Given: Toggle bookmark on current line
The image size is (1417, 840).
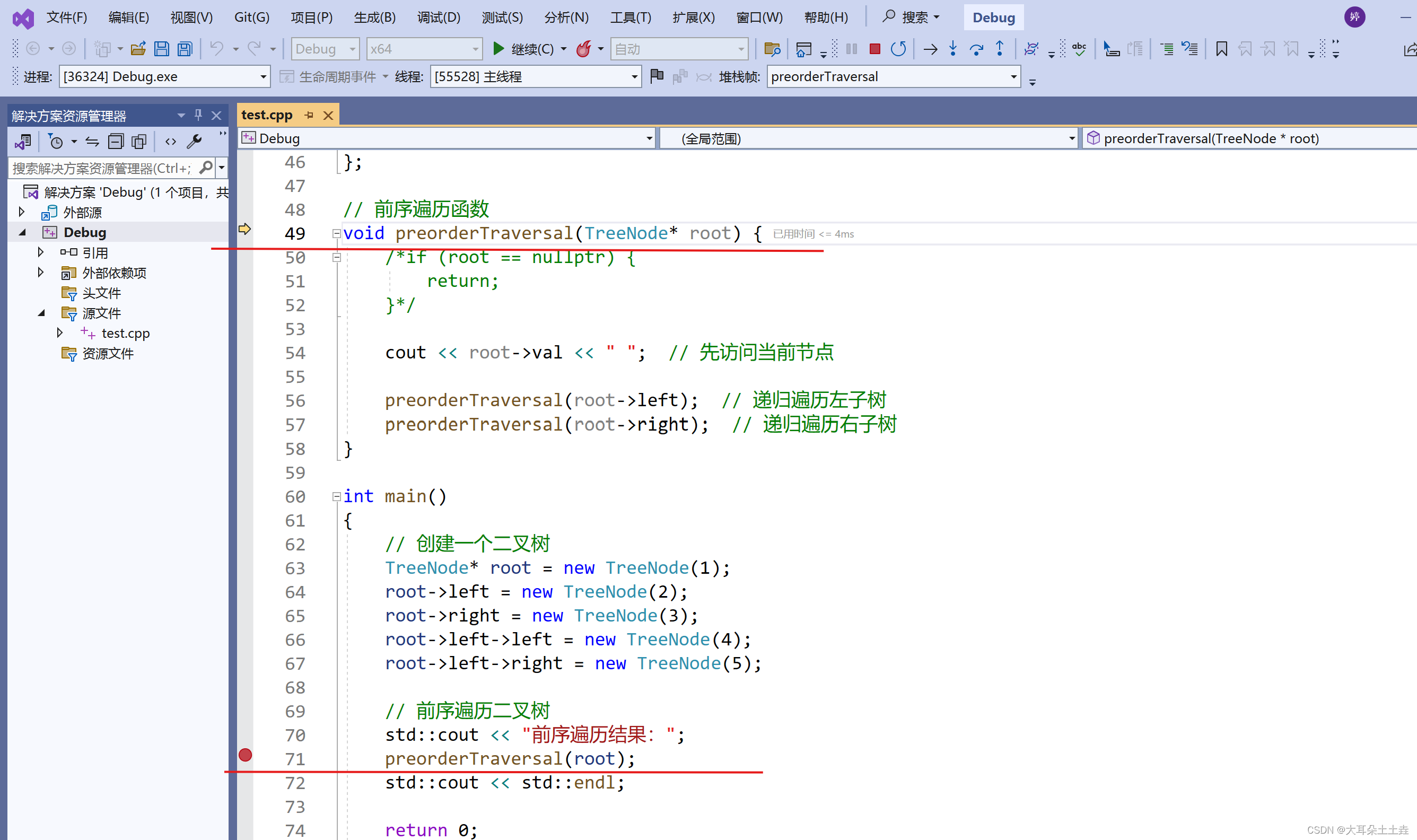Looking at the screenshot, I should point(1222,49).
